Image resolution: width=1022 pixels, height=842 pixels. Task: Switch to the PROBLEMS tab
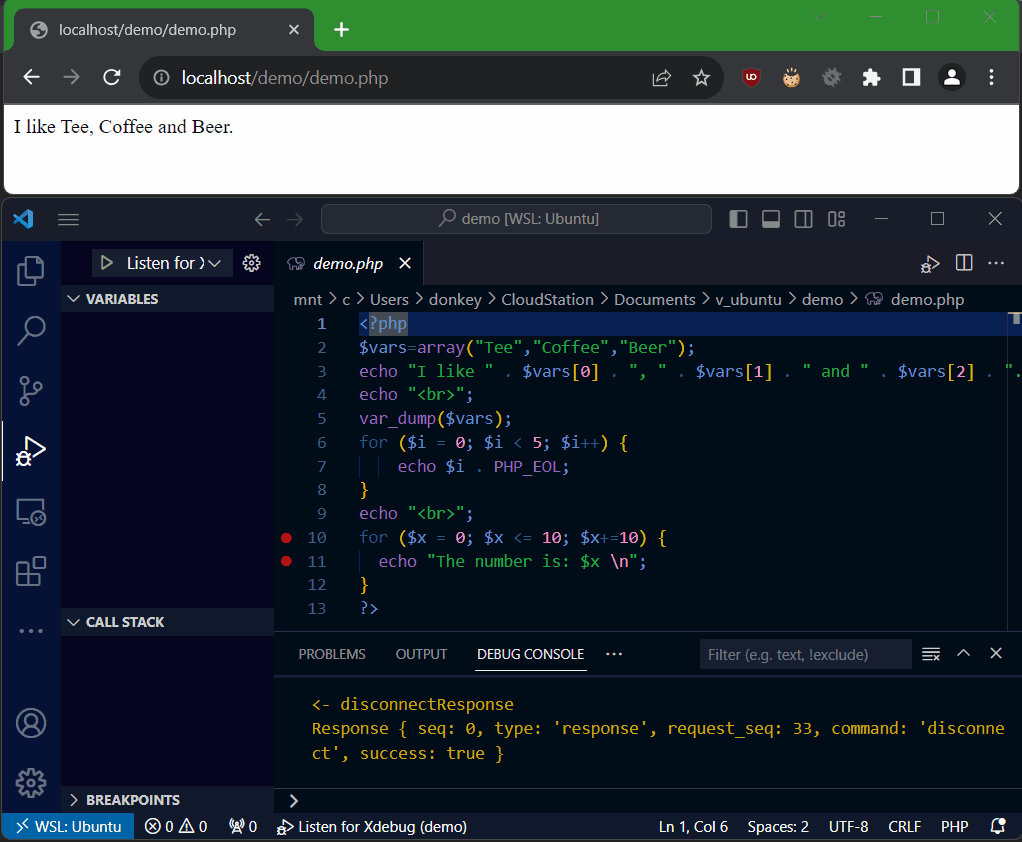point(331,654)
